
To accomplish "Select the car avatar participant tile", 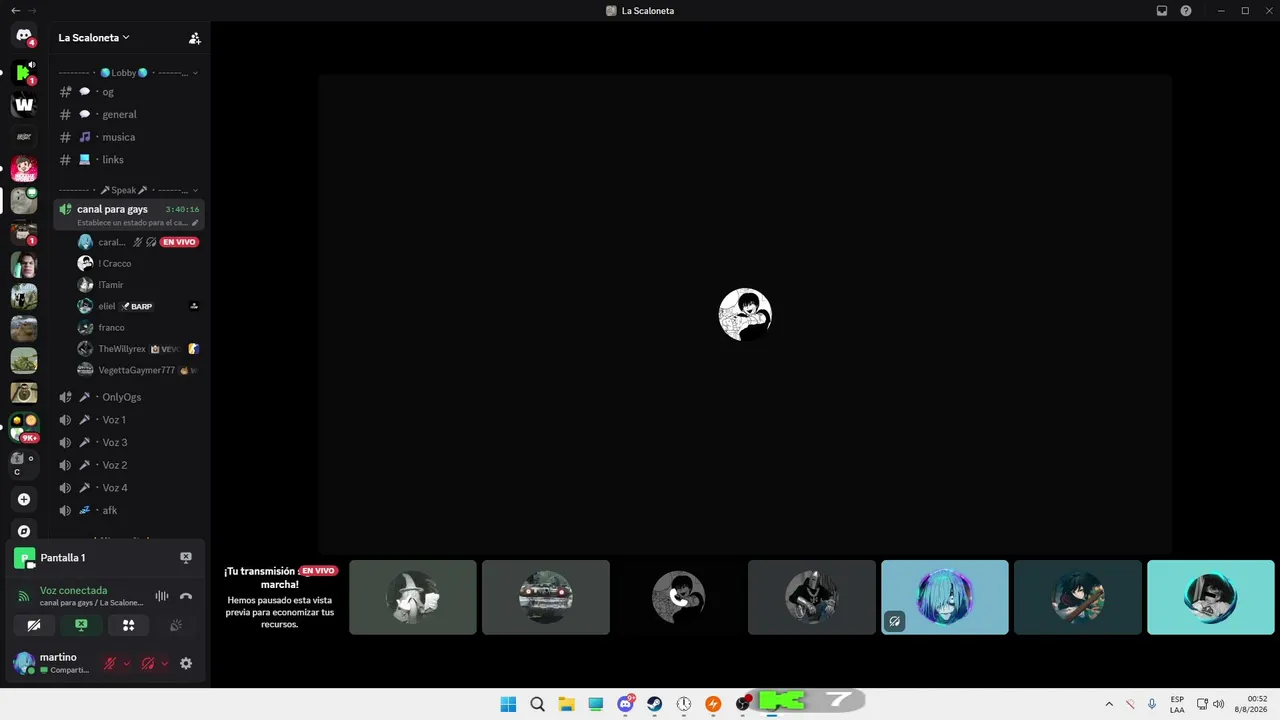I will [x=546, y=597].
